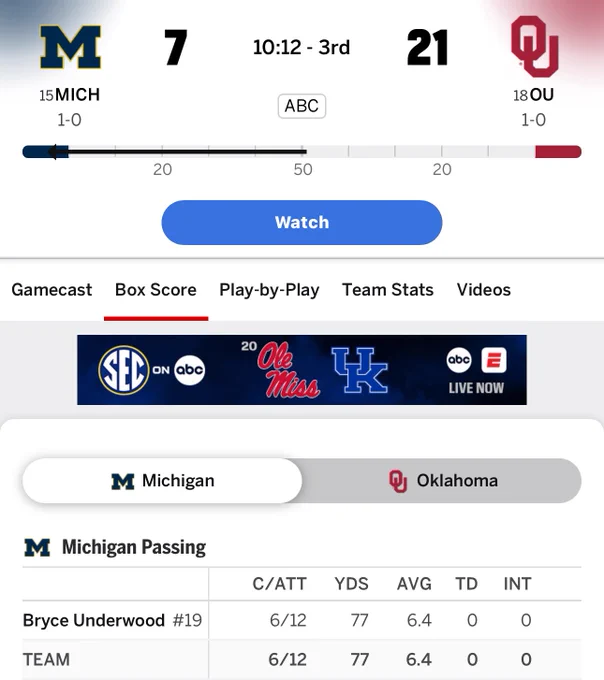Select the Box Score tab
Viewport: 604px width, 680px height.
click(156, 290)
